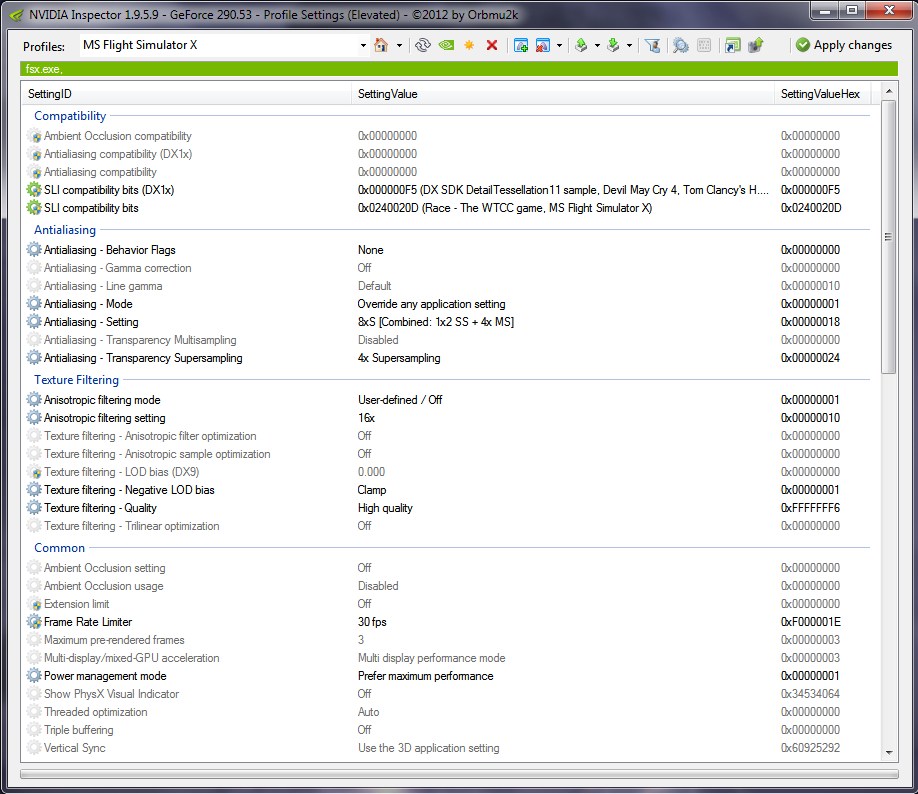The width and height of the screenshot is (918, 794).
Task: Click Override any application setting value
Action: tap(431, 303)
